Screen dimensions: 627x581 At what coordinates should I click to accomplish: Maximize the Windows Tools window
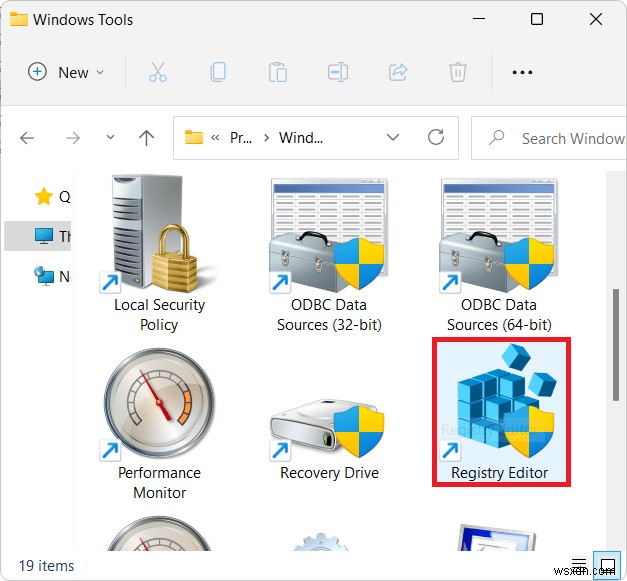tap(537, 19)
